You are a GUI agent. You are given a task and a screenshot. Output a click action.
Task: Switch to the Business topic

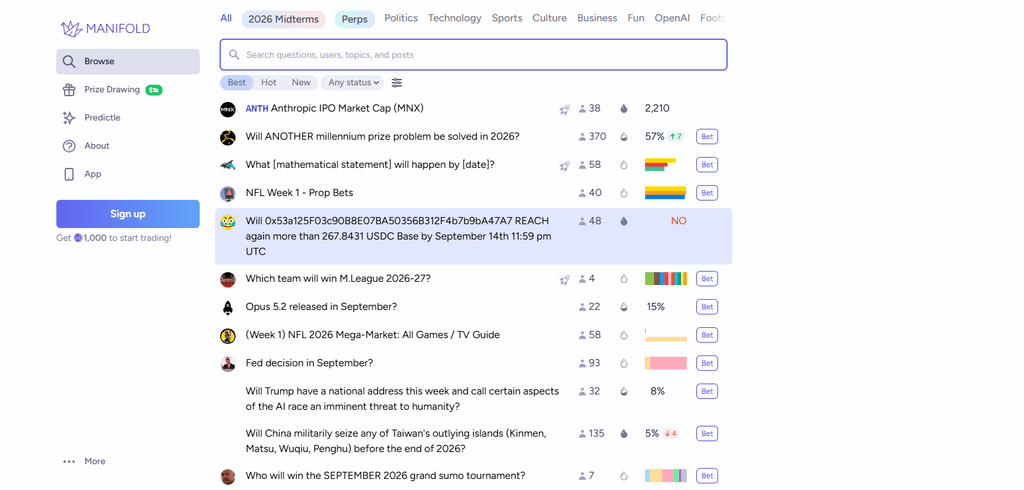point(597,18)
